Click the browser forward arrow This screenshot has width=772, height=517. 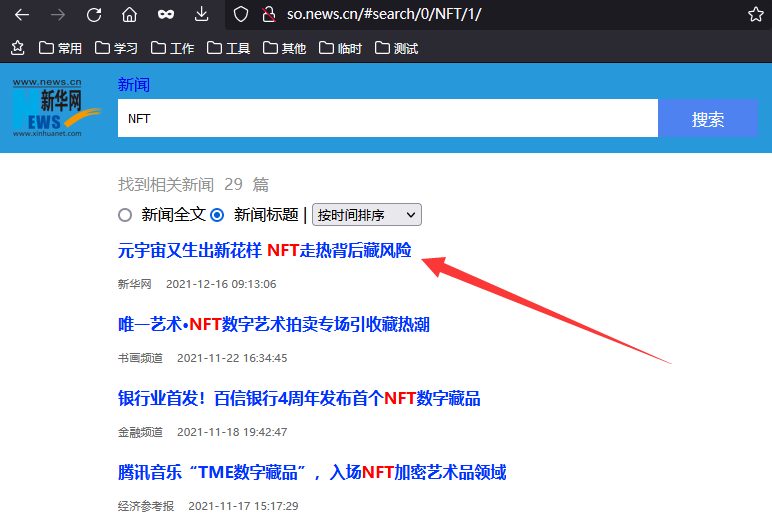pyautogui.click(x=58, y=15)
